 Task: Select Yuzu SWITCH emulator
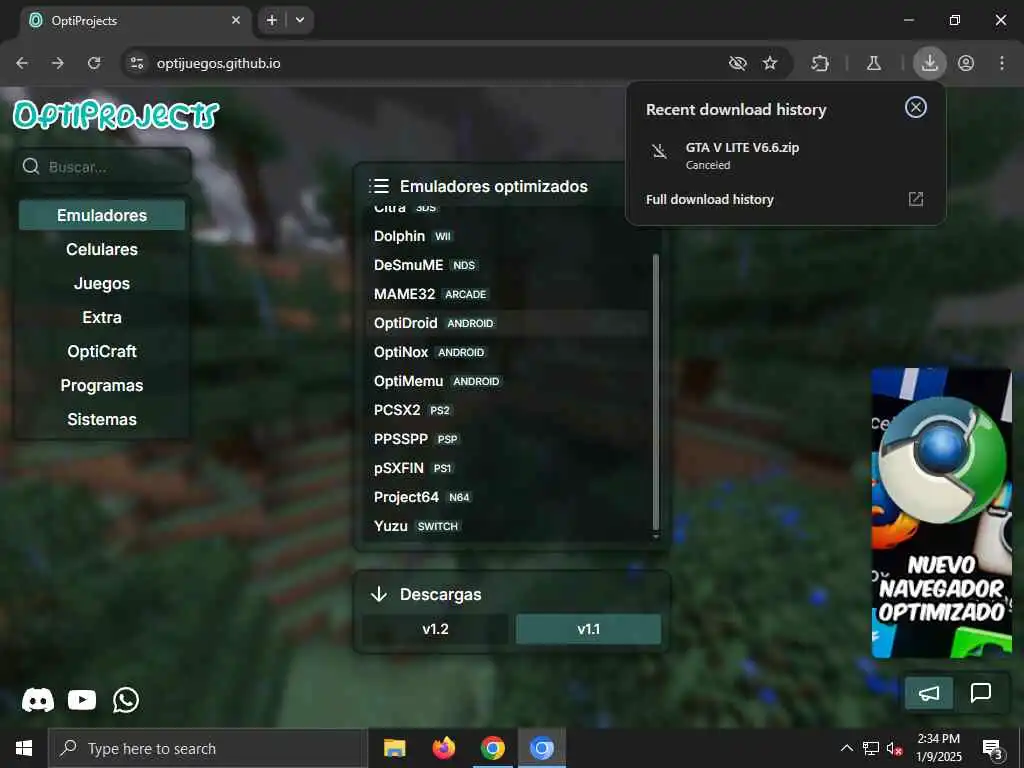[507, 526]
